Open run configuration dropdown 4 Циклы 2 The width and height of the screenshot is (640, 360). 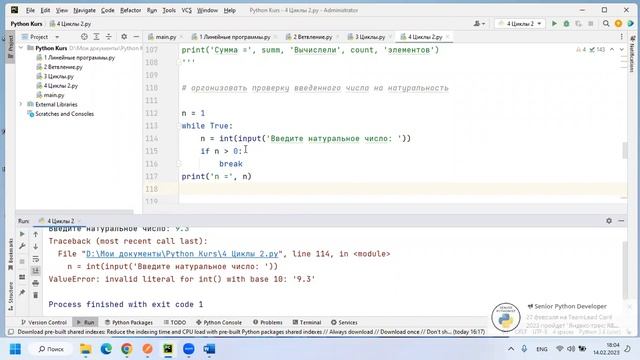coord(520,24)
